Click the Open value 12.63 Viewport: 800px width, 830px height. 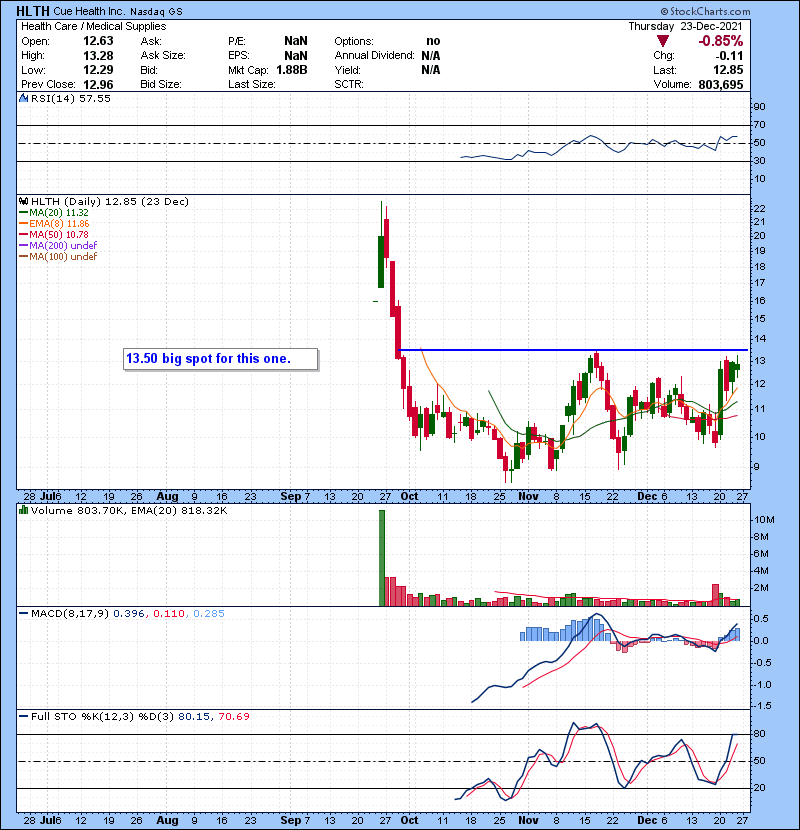(x=98, y=41)
